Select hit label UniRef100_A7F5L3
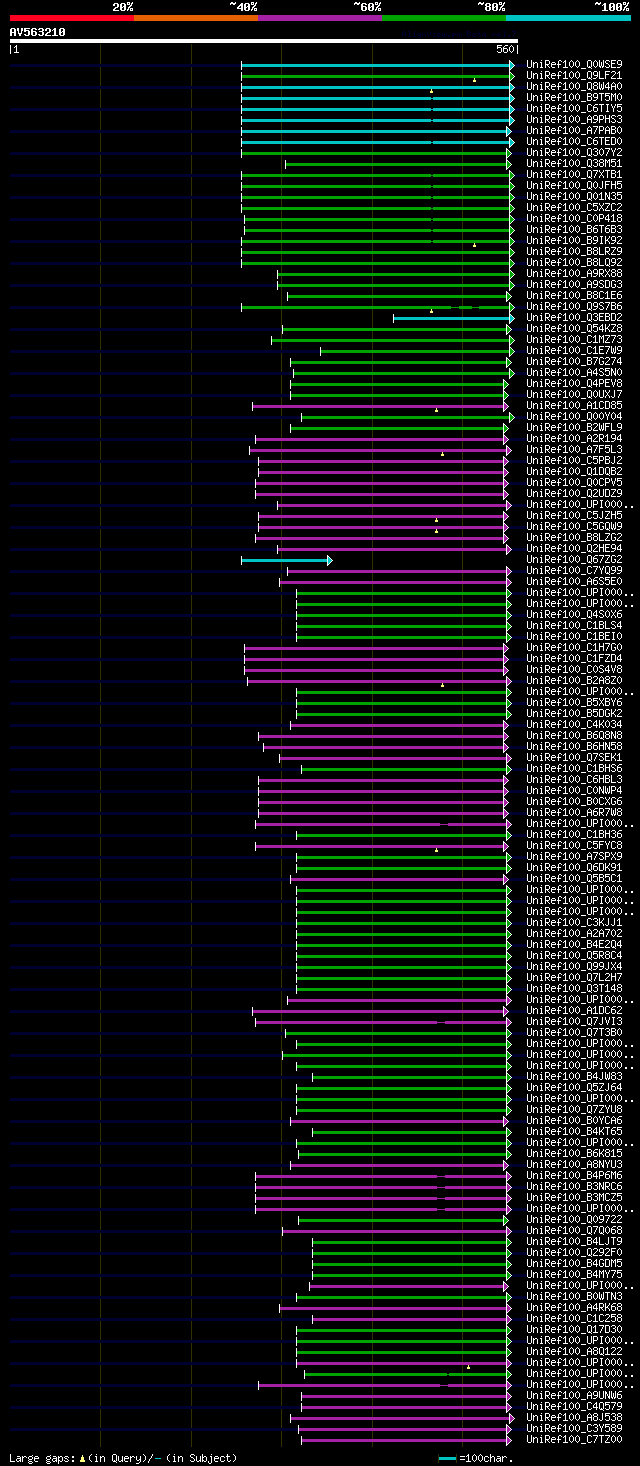This screenshot has width=640, height=1466. (x=574, y=449)
